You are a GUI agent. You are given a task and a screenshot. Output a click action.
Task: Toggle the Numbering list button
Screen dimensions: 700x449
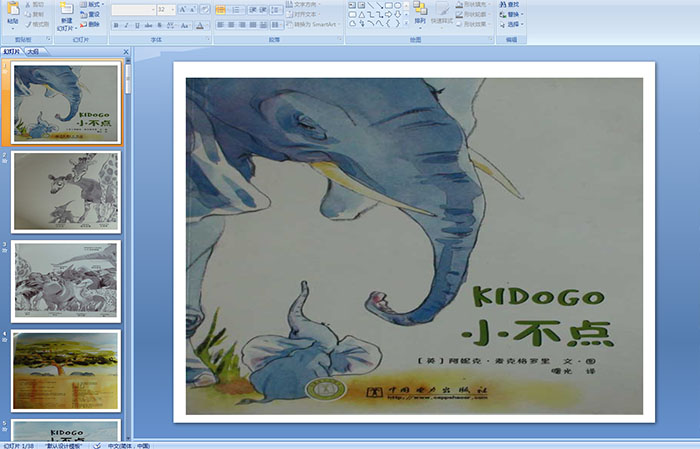coord(236,9)
